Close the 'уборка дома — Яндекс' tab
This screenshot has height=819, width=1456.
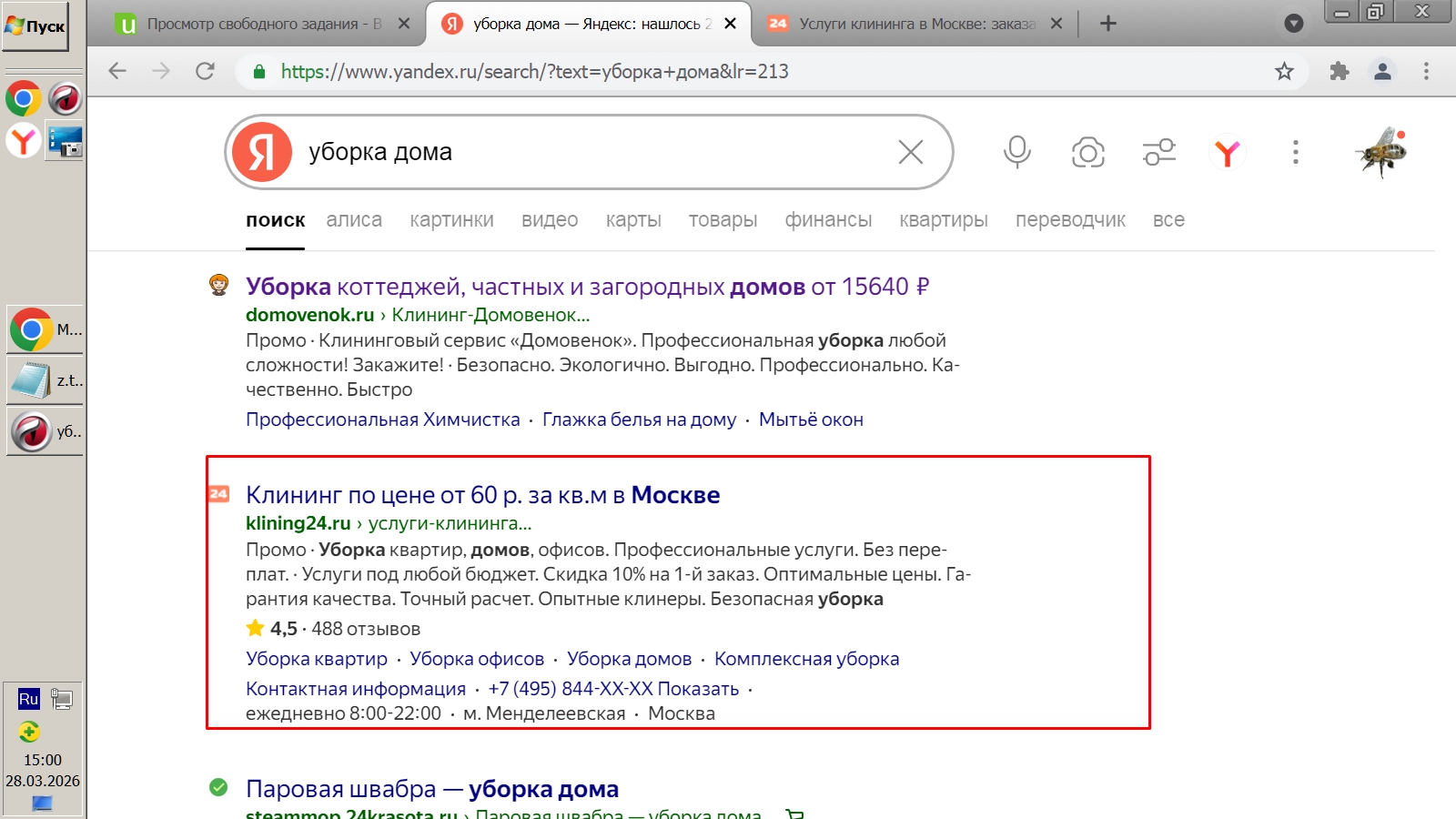730,24
